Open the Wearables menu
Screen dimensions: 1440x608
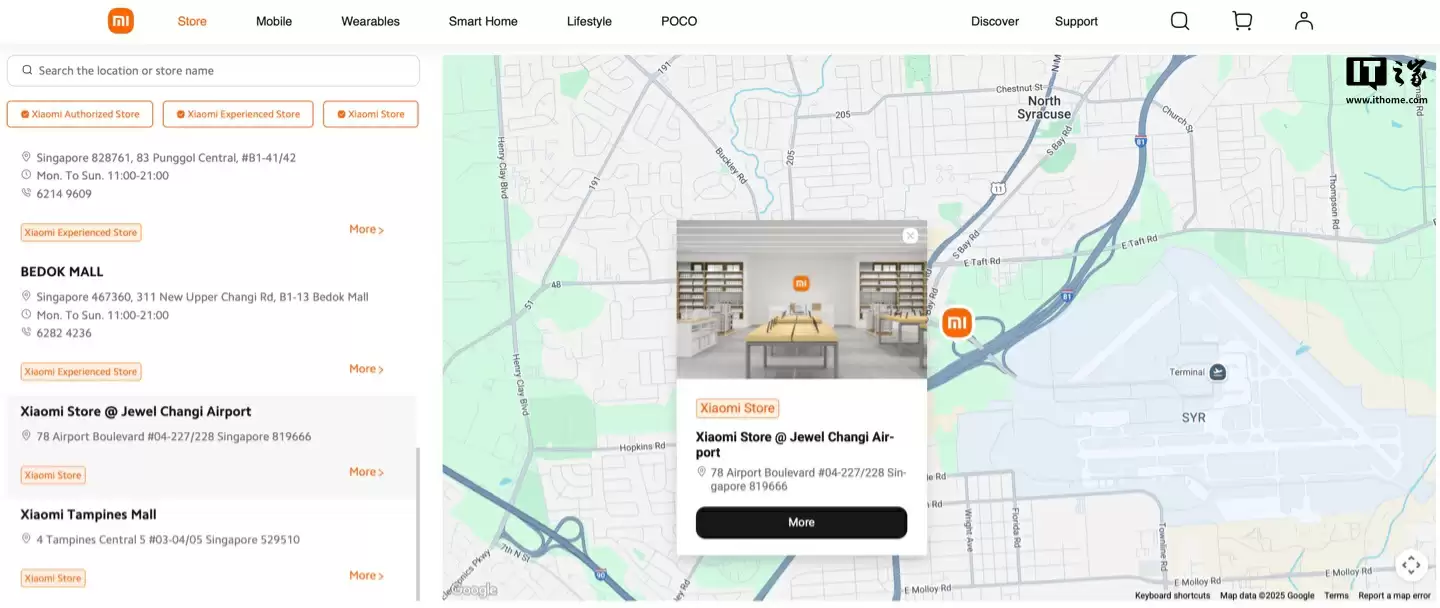(x=370, y=21)
